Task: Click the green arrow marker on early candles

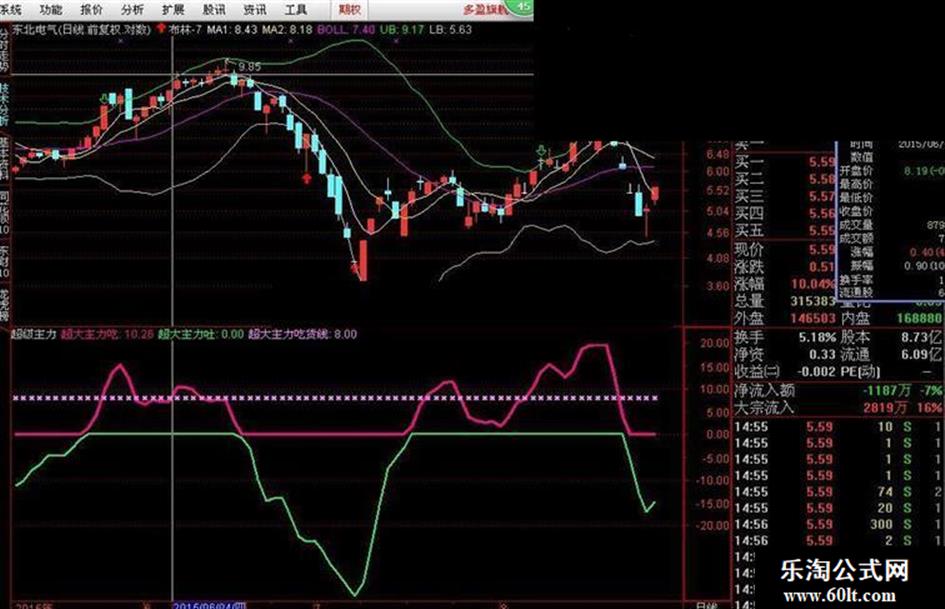Action: tap(104, 97)
